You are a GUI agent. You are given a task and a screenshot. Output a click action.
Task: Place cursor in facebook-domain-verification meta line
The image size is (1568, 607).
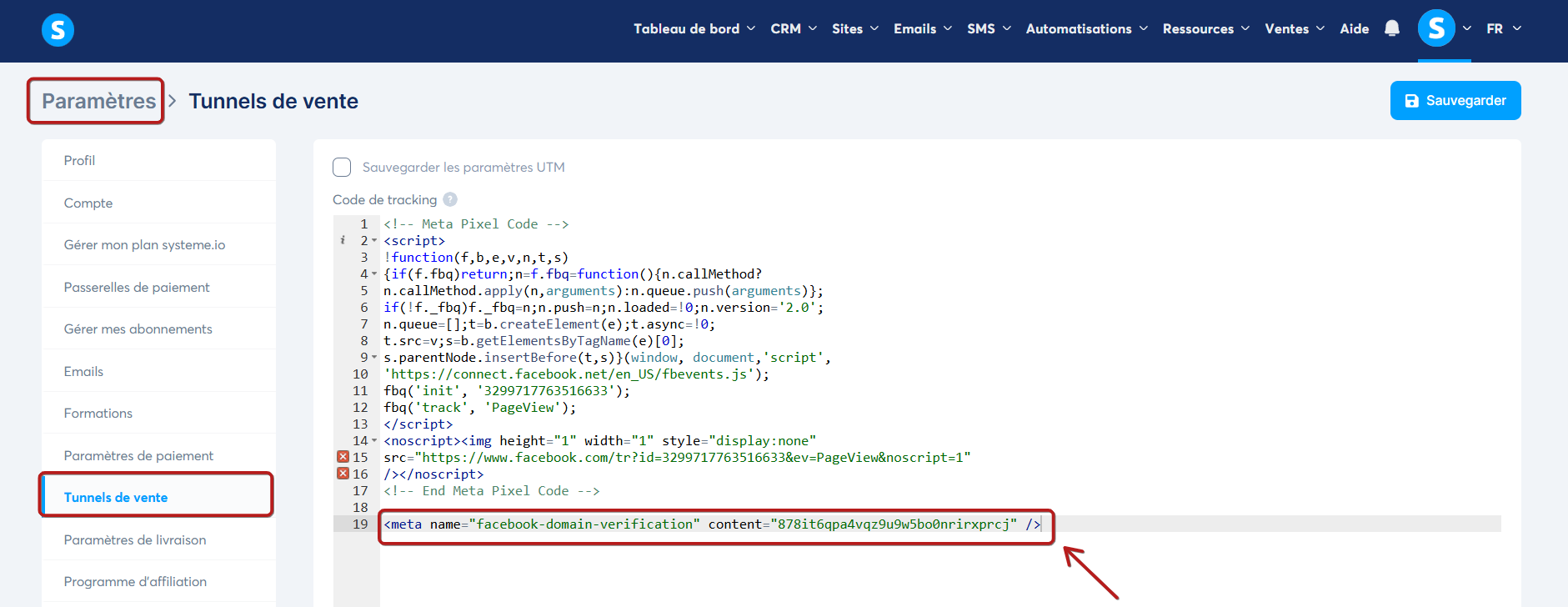pyautogui.click(x=712, y=524)
